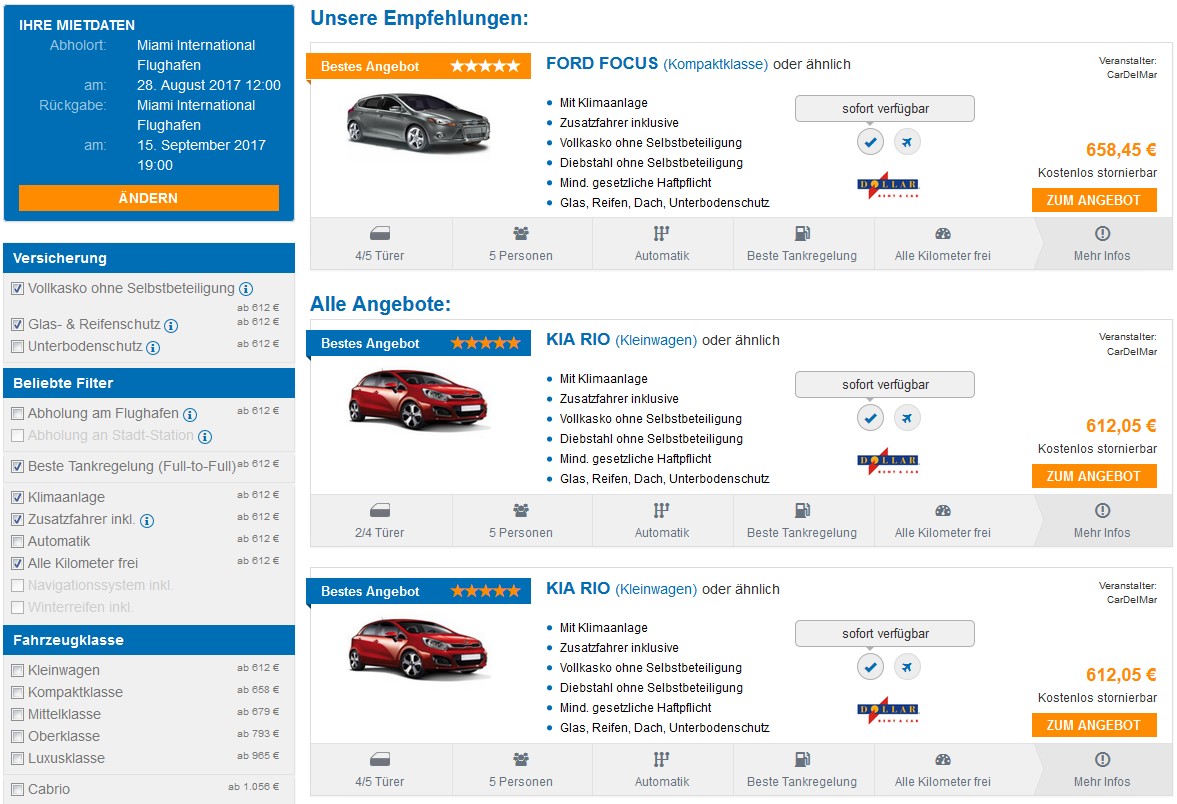Select the Kompaktklasse vehicle class
Screen dimensions: 1177x804
[18, 692]
